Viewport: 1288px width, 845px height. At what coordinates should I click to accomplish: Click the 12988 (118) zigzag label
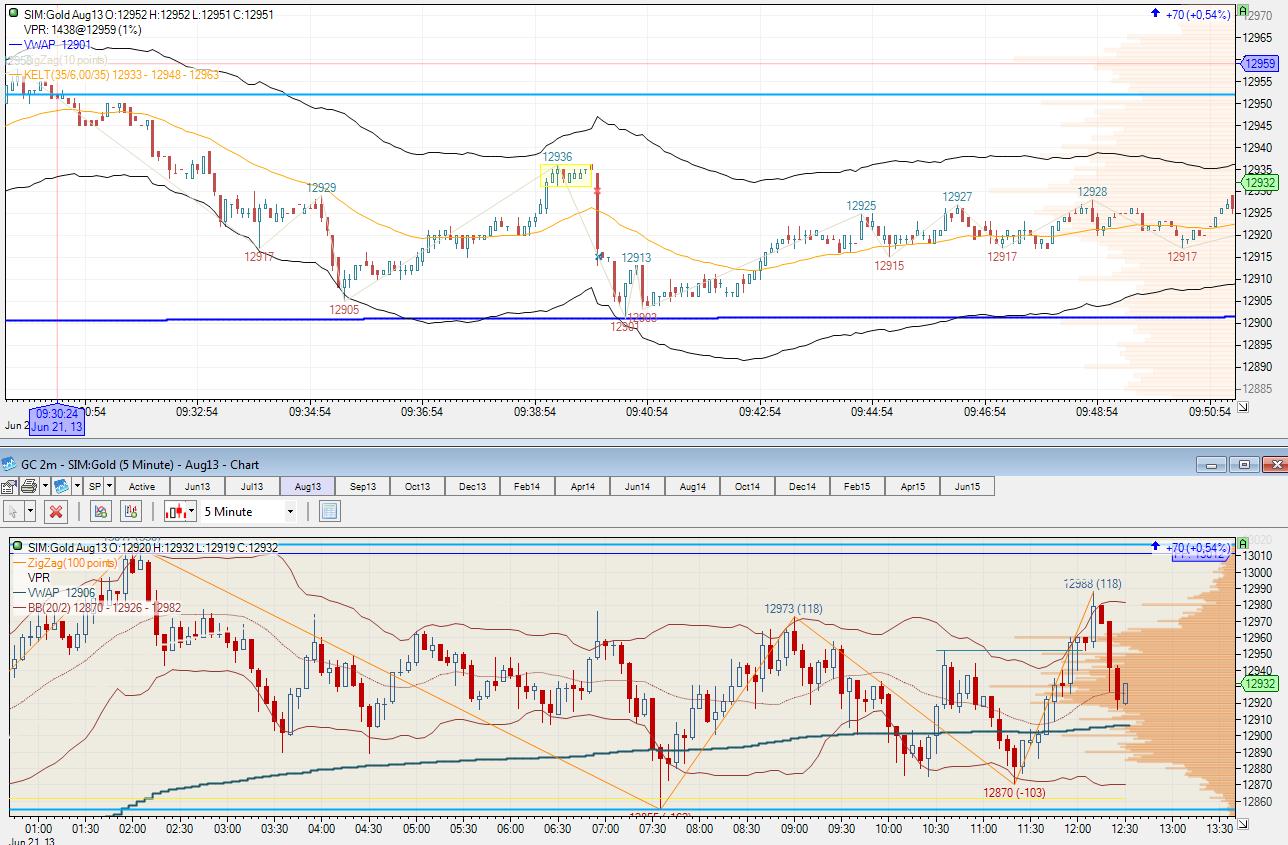1093,584
